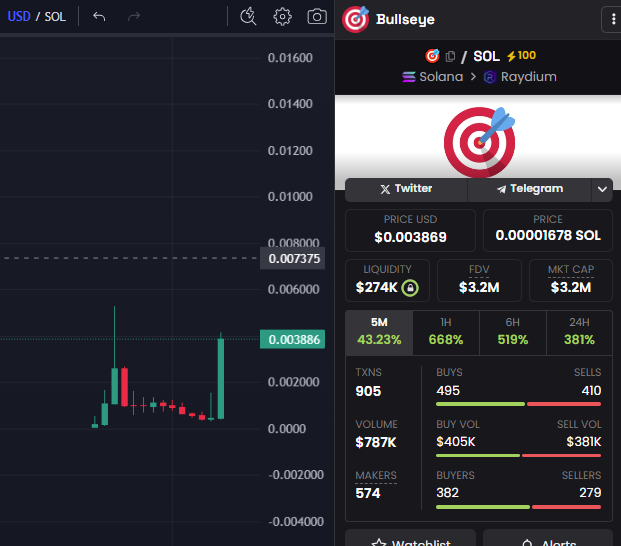
Task: Select the 1H timeframe tab
Action: click(446, 332)
